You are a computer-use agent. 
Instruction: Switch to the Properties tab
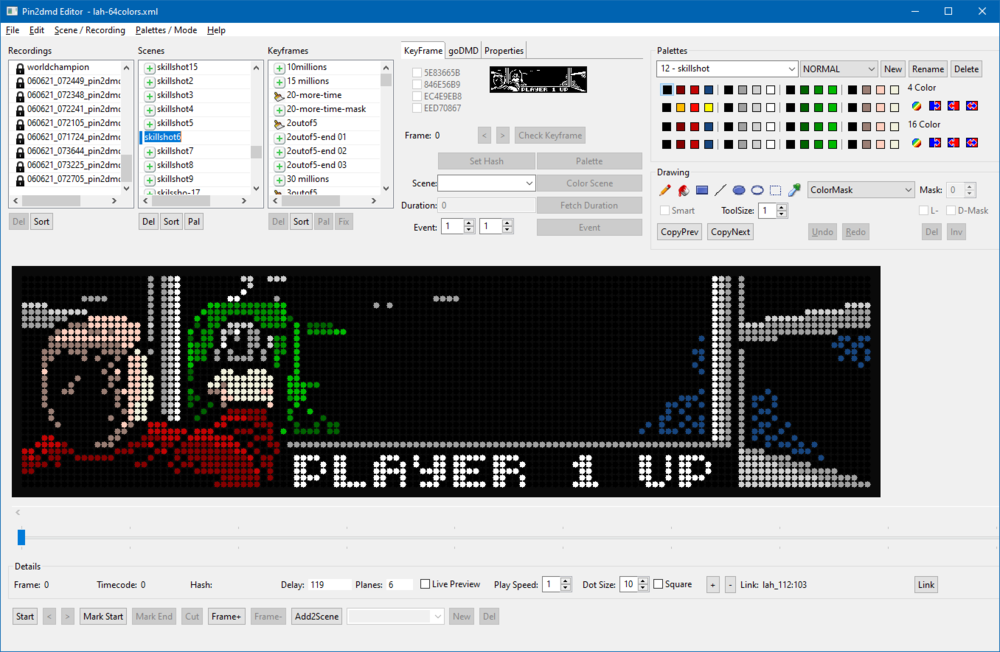point(504,50)
